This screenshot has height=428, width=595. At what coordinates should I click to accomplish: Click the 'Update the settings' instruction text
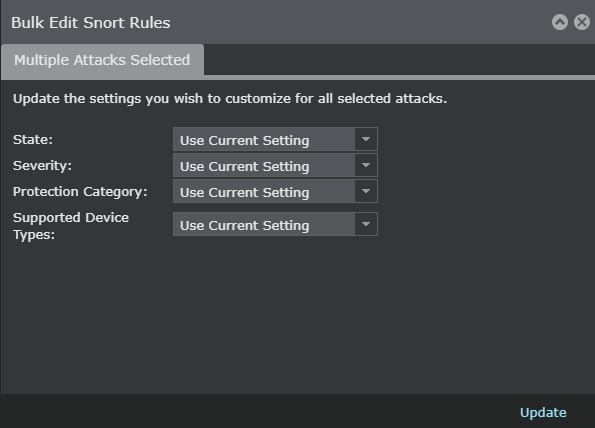point(230,99)
